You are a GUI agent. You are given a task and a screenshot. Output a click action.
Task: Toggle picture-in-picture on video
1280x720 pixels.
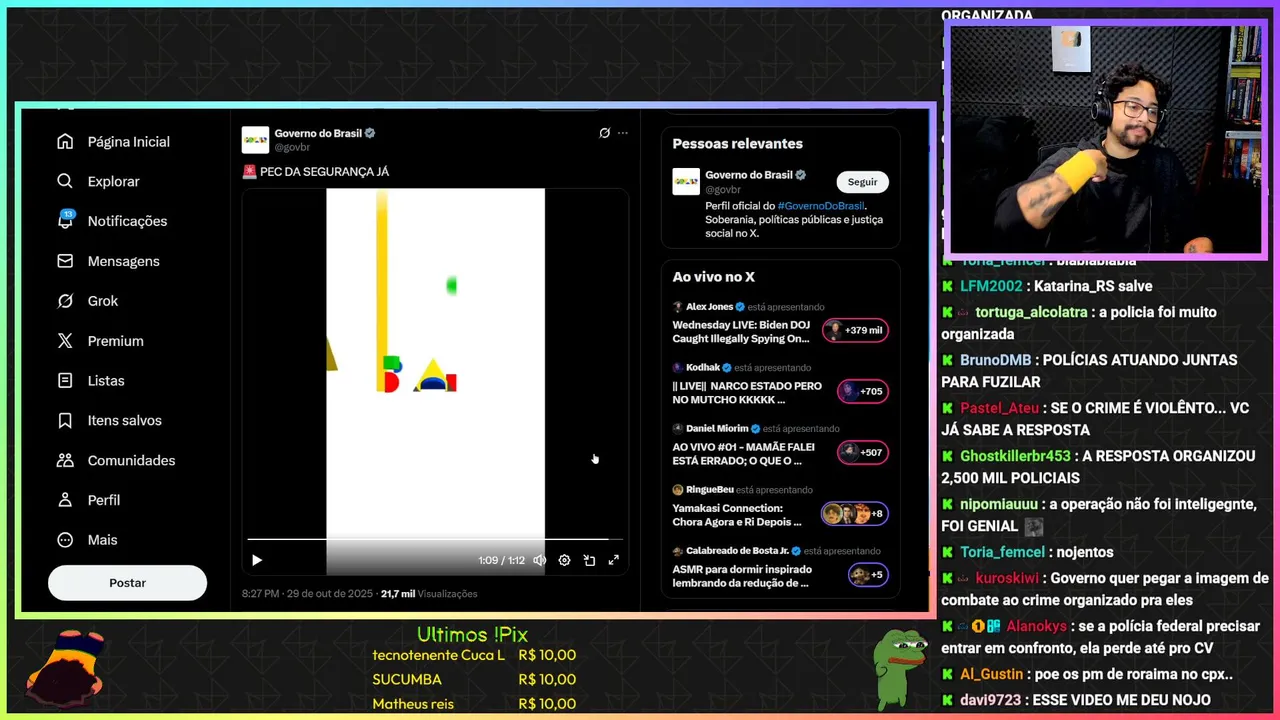[589, 560]
